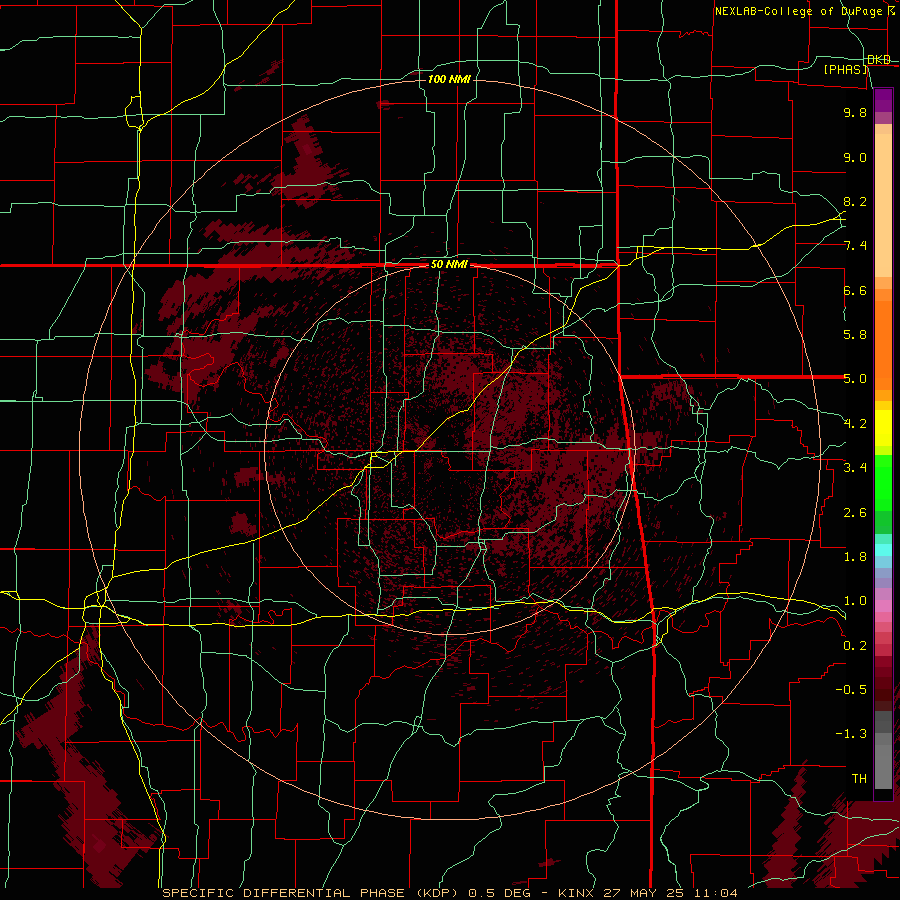Click the 7.4 scale value
This screenshot has width=900, height=900.
click(x=855, y=246)
